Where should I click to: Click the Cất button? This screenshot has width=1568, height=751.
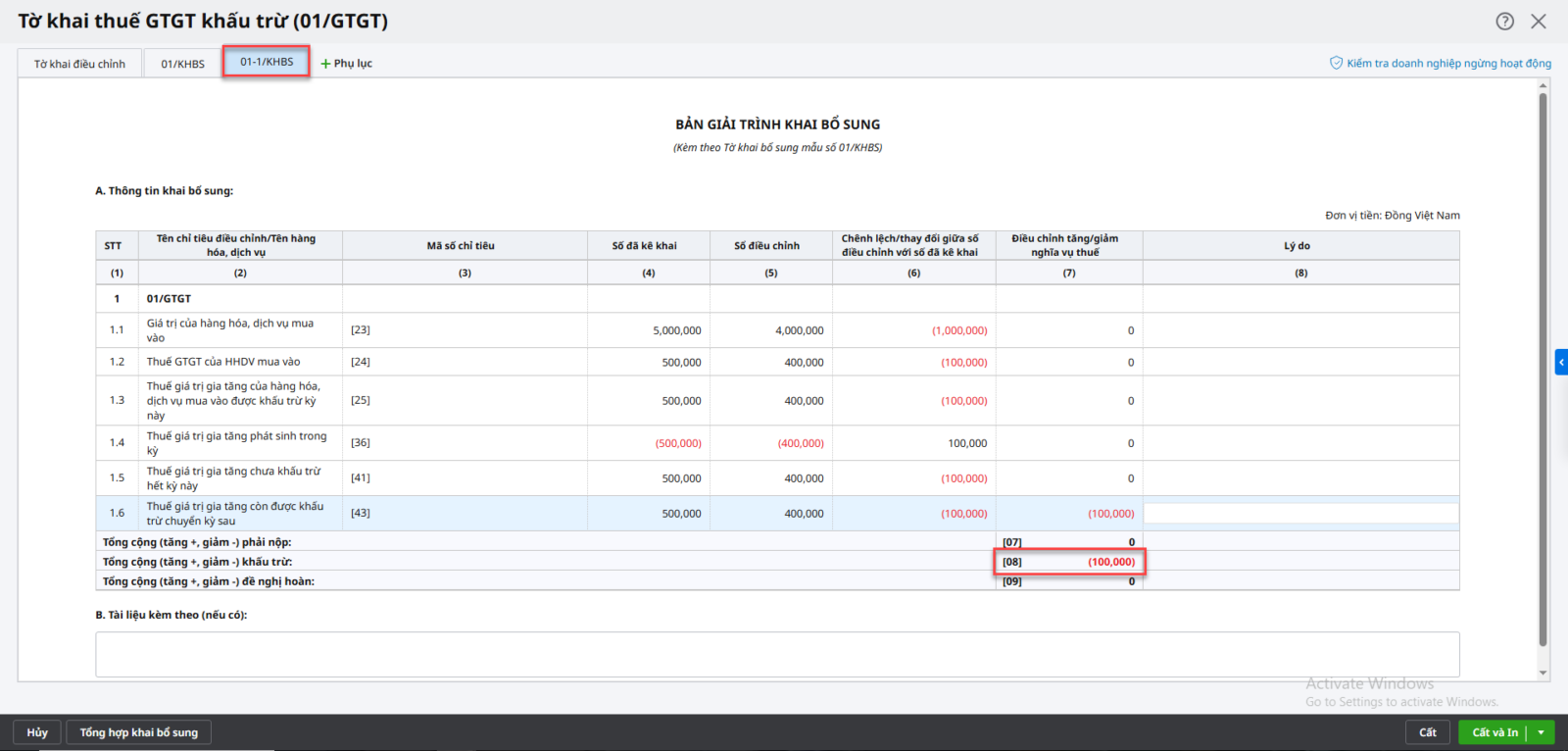coord(1427,732)
